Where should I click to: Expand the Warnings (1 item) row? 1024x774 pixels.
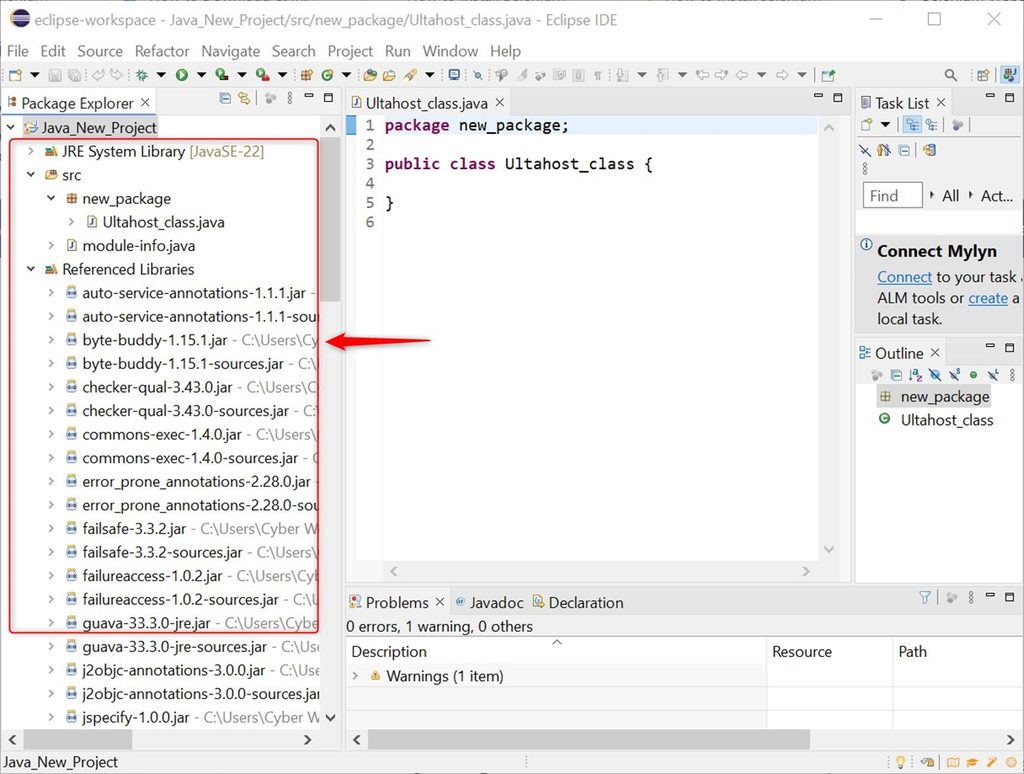click(x=355, y=675)
